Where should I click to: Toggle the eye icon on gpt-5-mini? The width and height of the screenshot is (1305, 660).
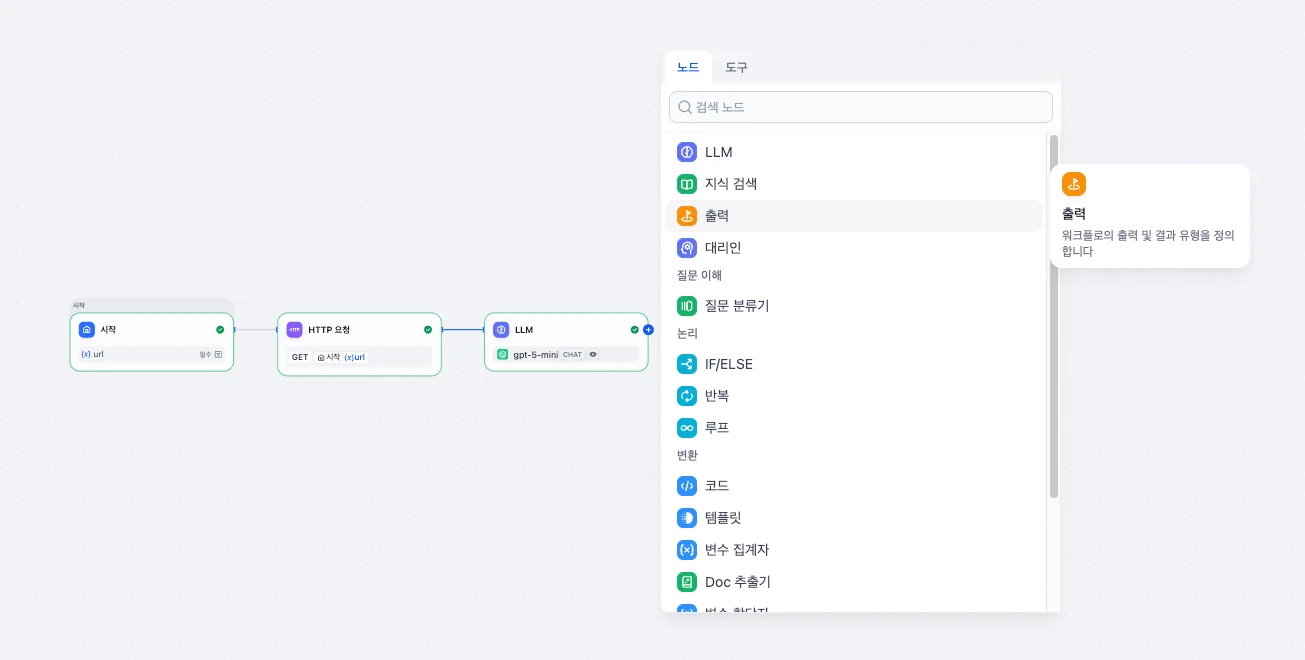pos(593,354)
